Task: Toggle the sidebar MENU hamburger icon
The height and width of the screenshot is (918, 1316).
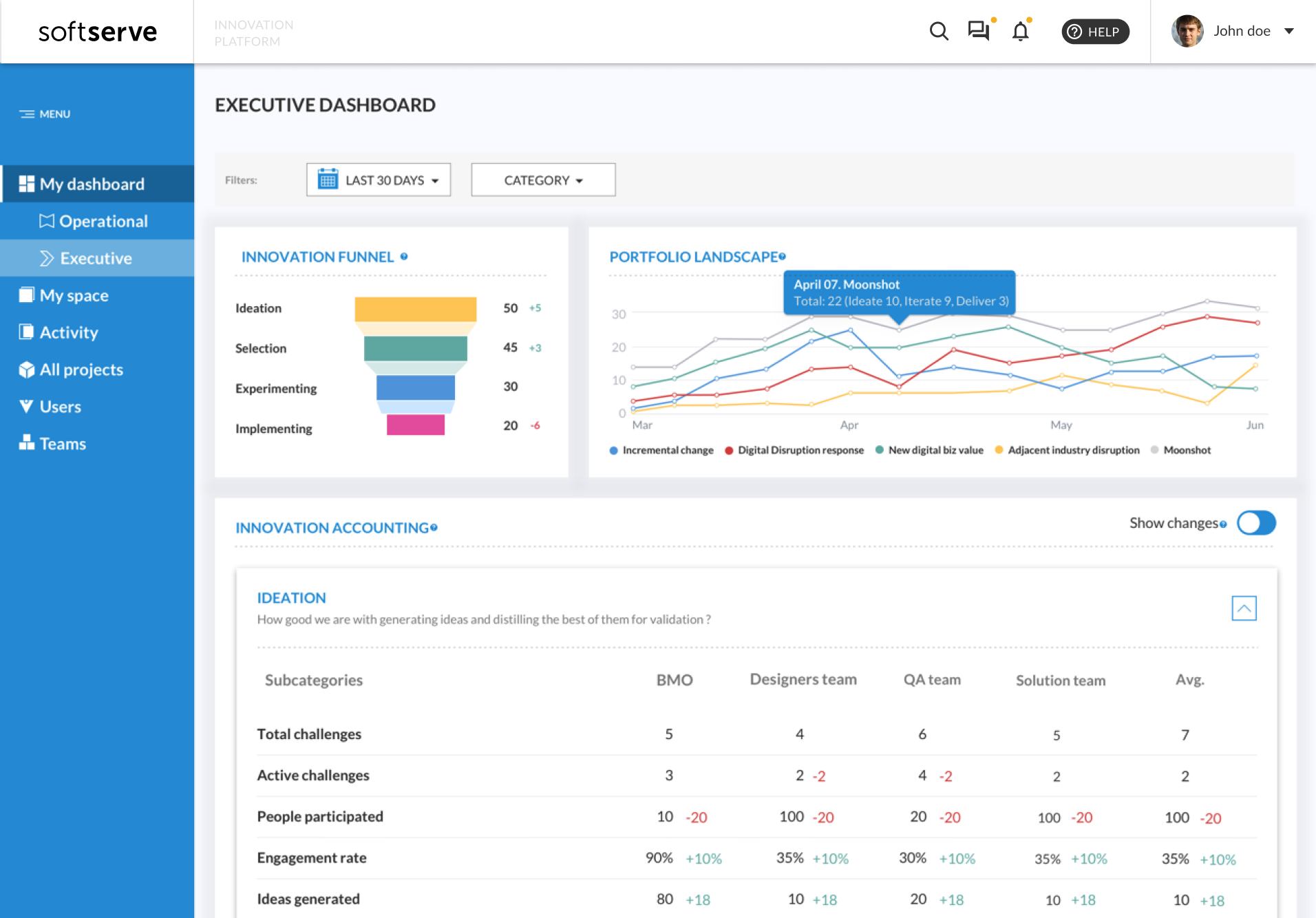Action: 27,114
